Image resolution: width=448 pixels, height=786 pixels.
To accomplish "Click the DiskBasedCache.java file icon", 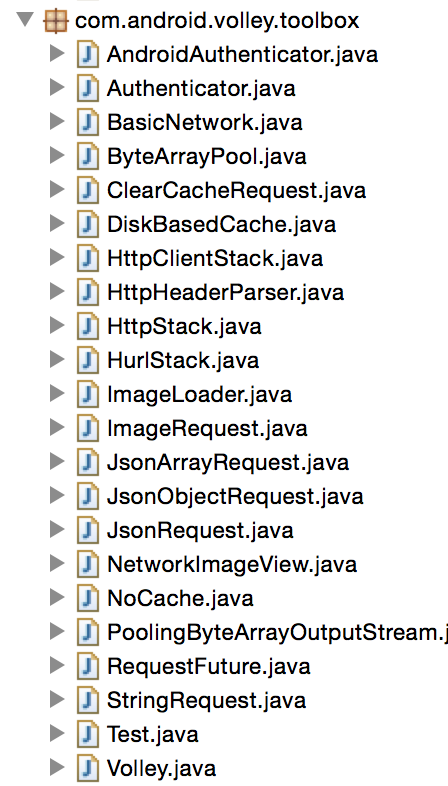I will (88, 225).
